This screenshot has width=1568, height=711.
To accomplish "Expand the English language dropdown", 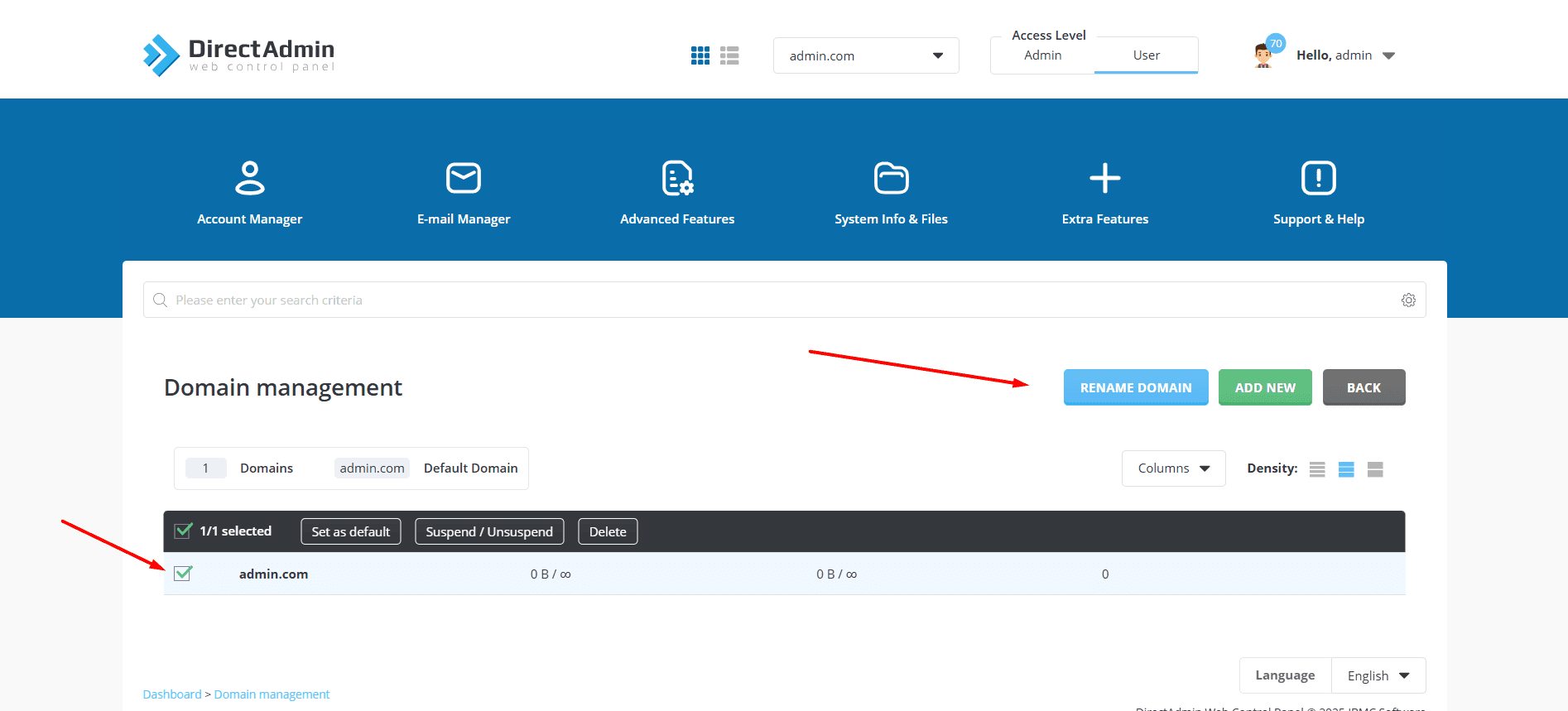I will click(1378, 675).
